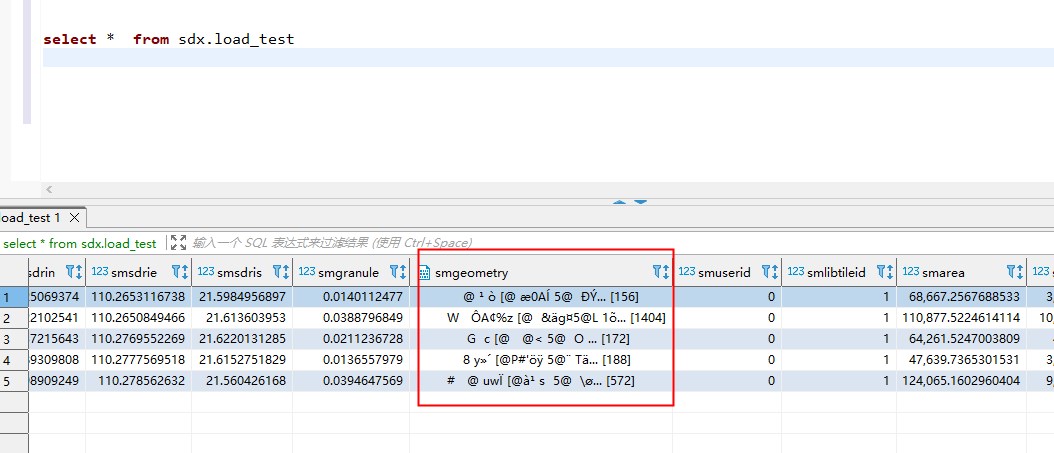Click 'select' keyword in the SQL editor
Screen dimensions: 1054x453
pyautogui.click(x=70, y=39)
